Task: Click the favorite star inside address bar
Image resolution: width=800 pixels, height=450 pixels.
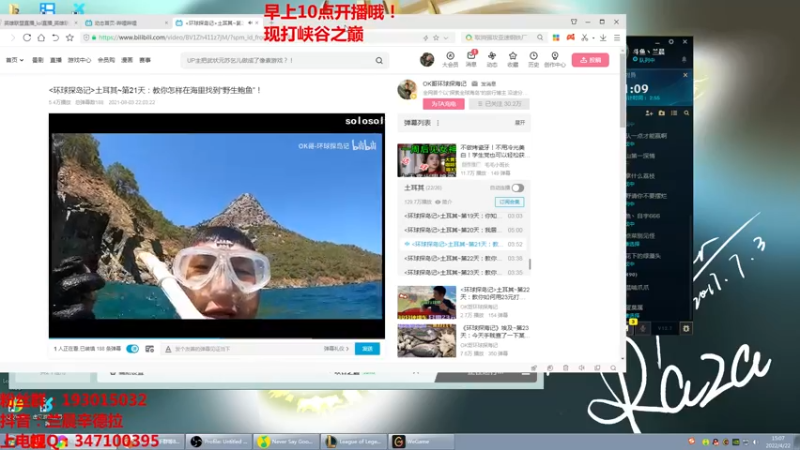Action: click(436, 38)
